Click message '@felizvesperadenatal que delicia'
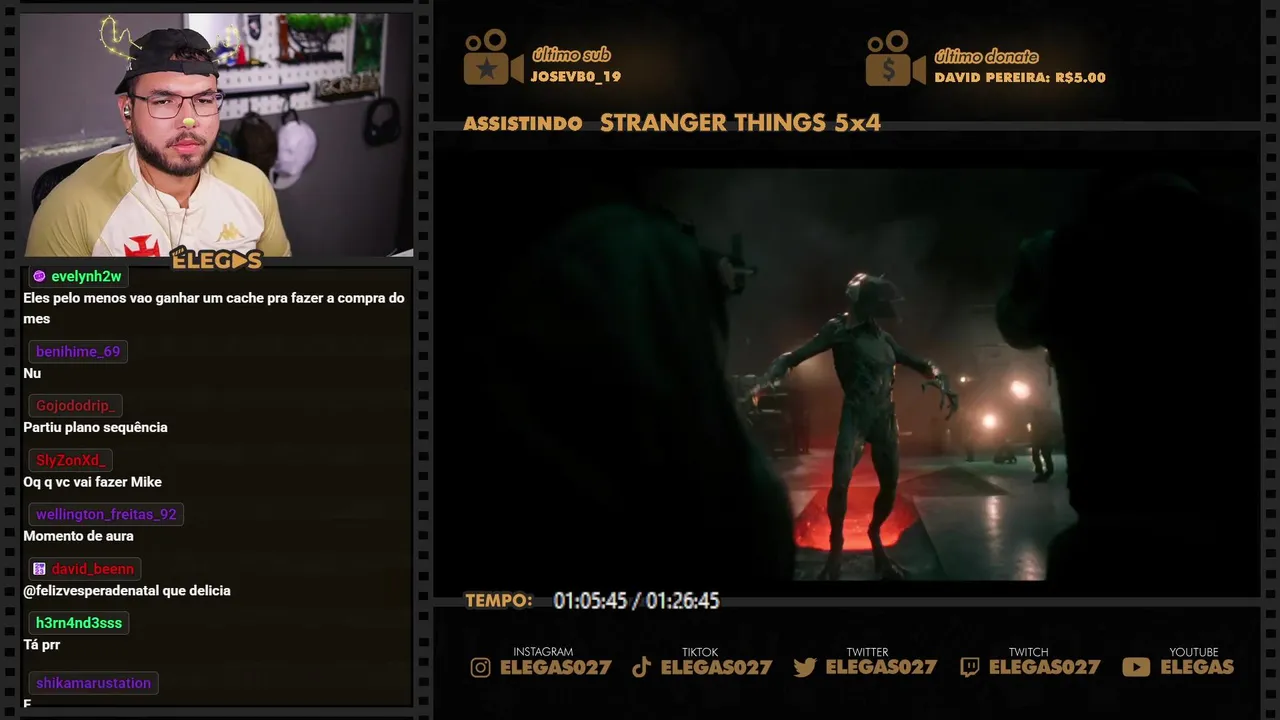This screenshot has width=1280, height=720. pyautogui.click(x=127, y=591)
